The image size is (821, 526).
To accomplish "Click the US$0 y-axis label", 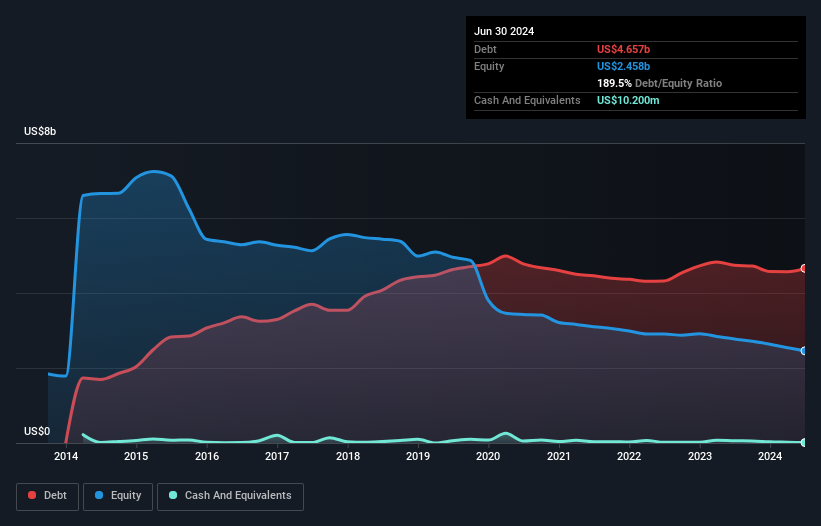I will [37, 431].
